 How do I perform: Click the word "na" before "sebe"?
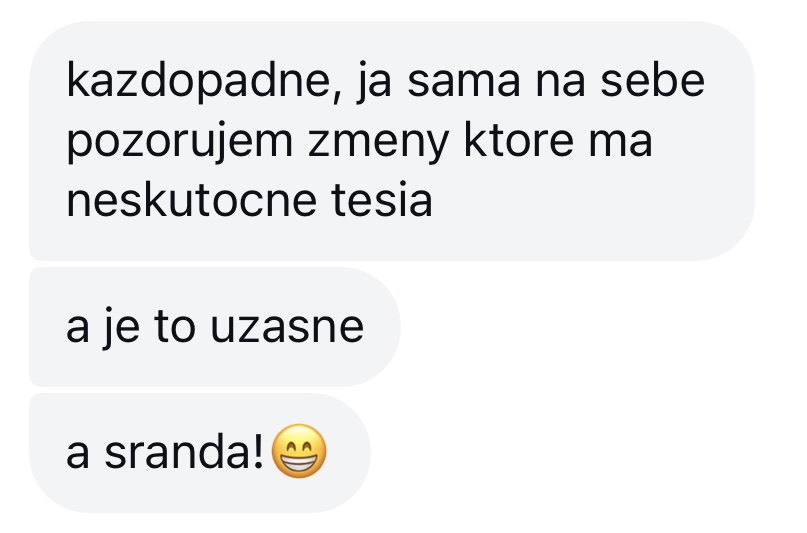pos(560,83)
